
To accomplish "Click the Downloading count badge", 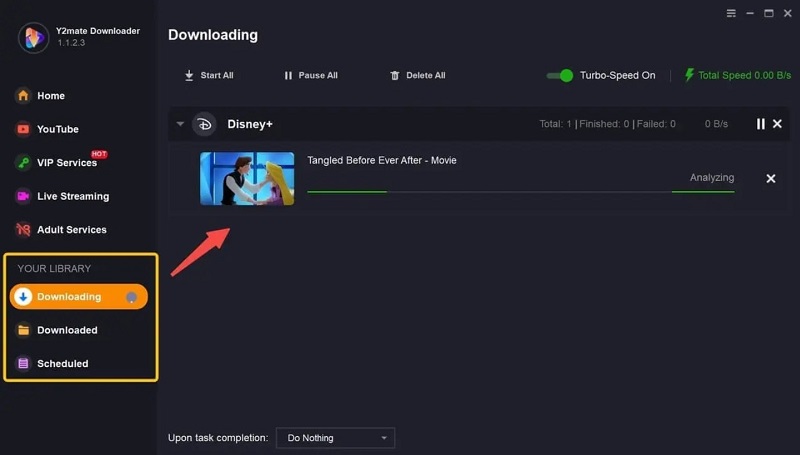I will 132,297.
